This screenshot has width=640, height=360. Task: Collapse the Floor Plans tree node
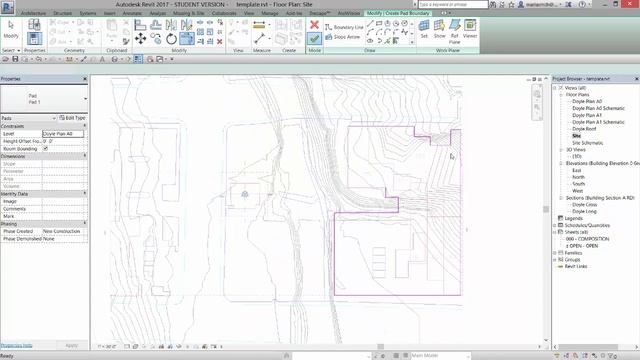coord(562,95)
